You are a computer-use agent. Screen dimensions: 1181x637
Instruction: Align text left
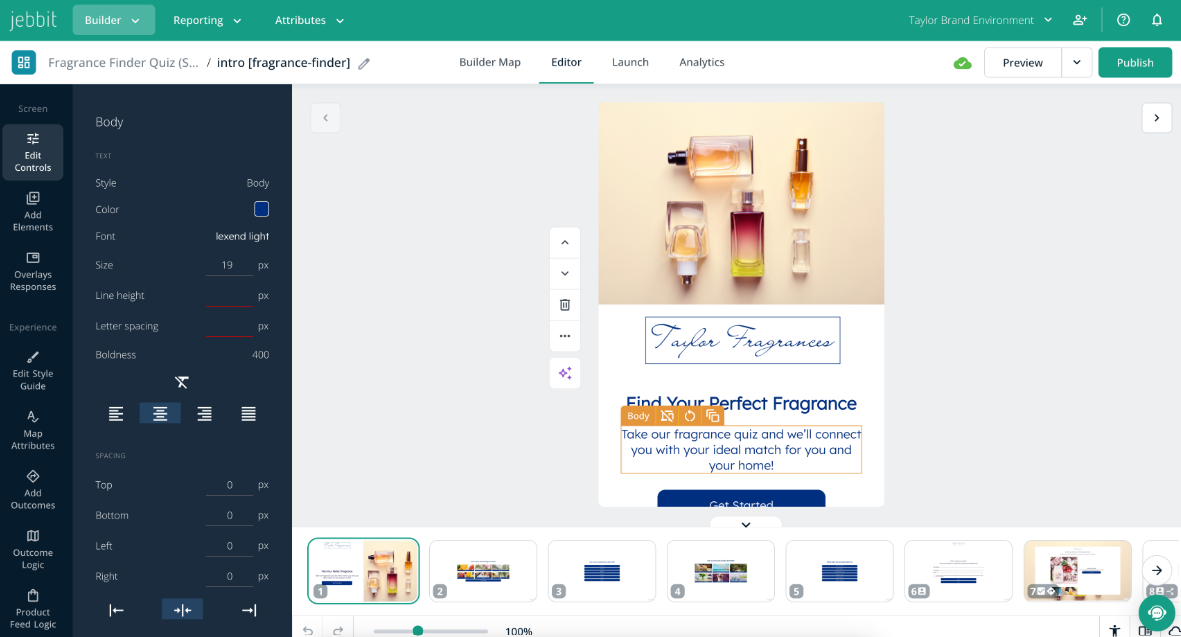pos(116,413)
